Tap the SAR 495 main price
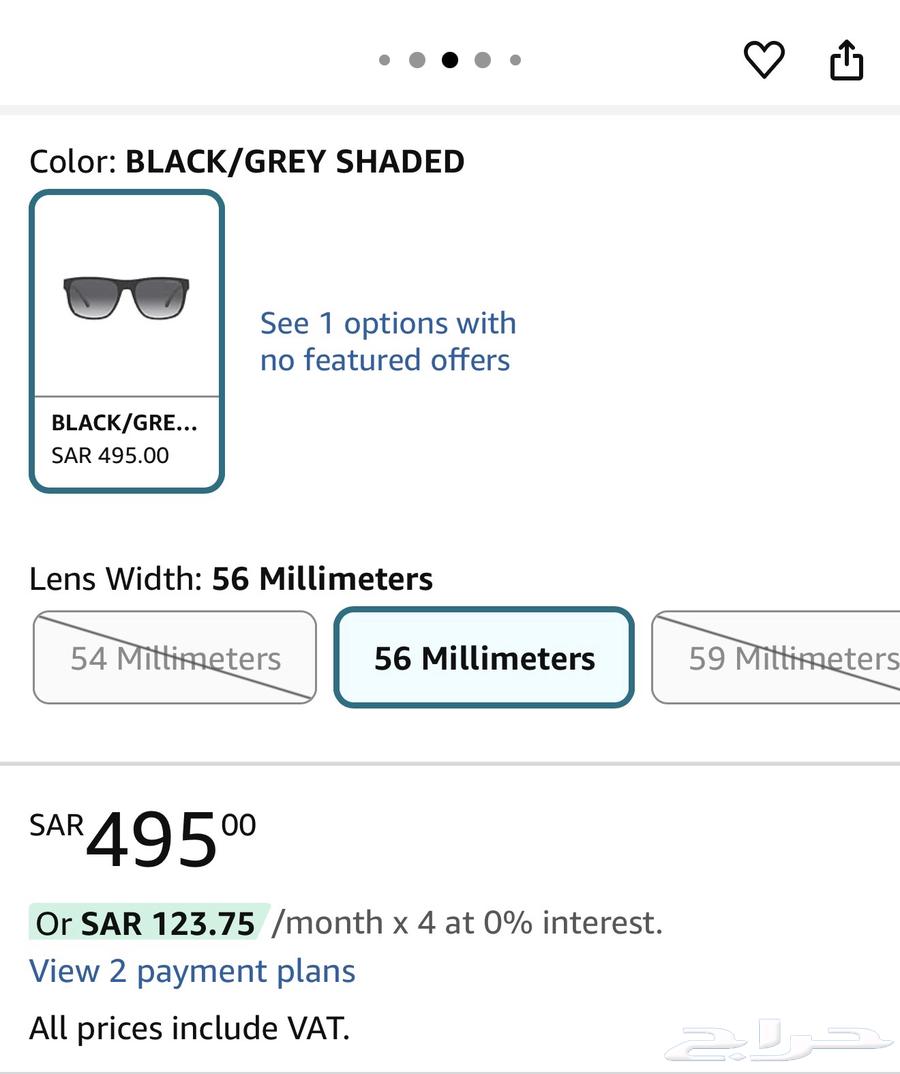Screen dimensions: 900x1074 click(150, 838)
